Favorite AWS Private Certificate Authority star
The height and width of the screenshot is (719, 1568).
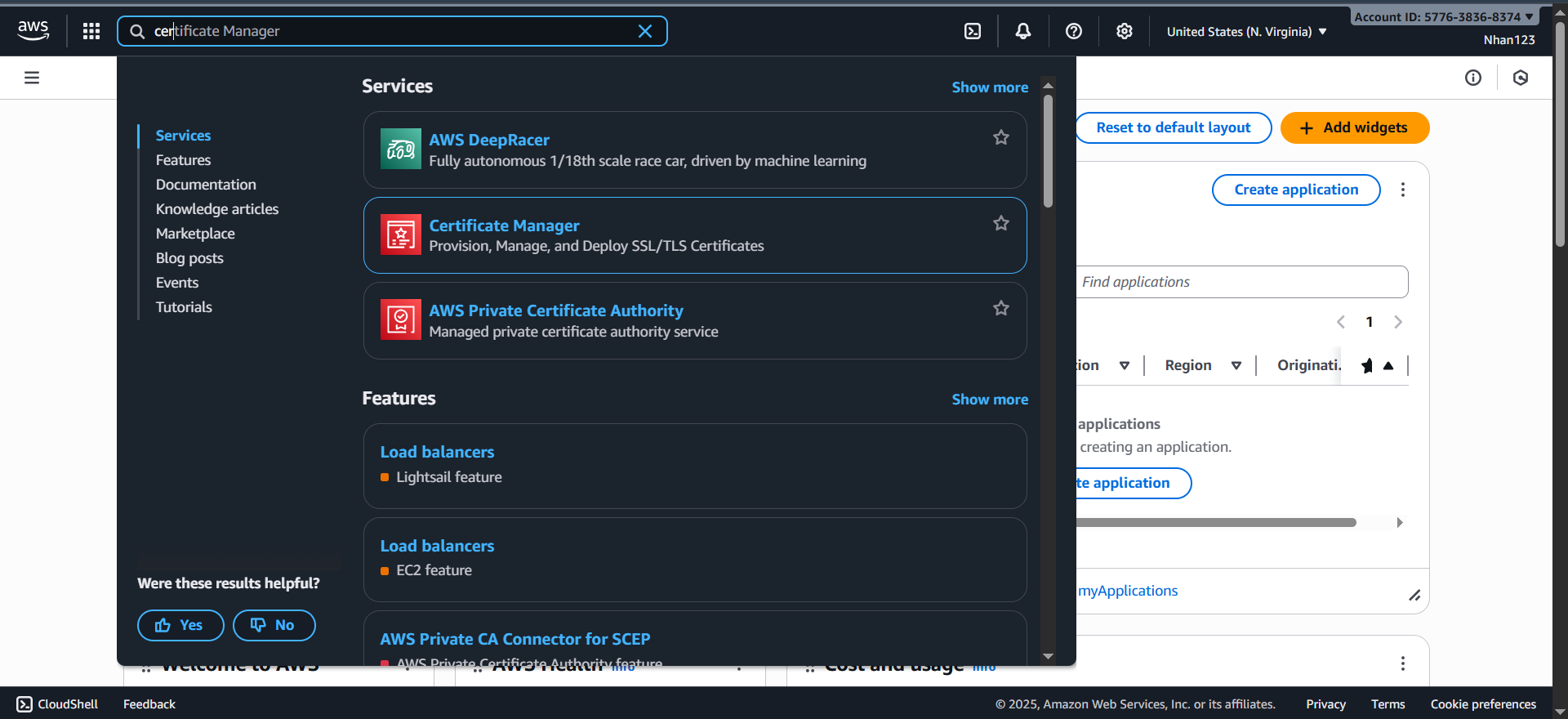coord(1001,308)
